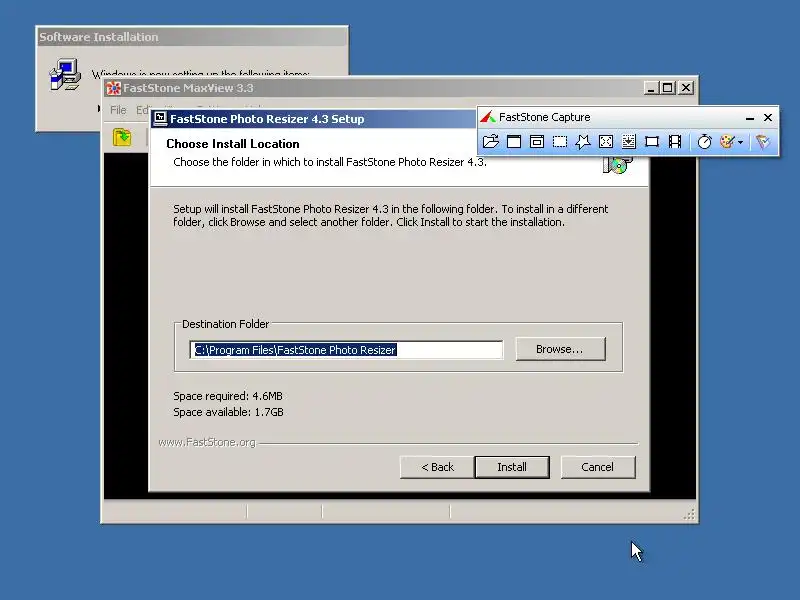The image size is (800, 600).
Task: Click the output palette icon
Action: (727, 141)
